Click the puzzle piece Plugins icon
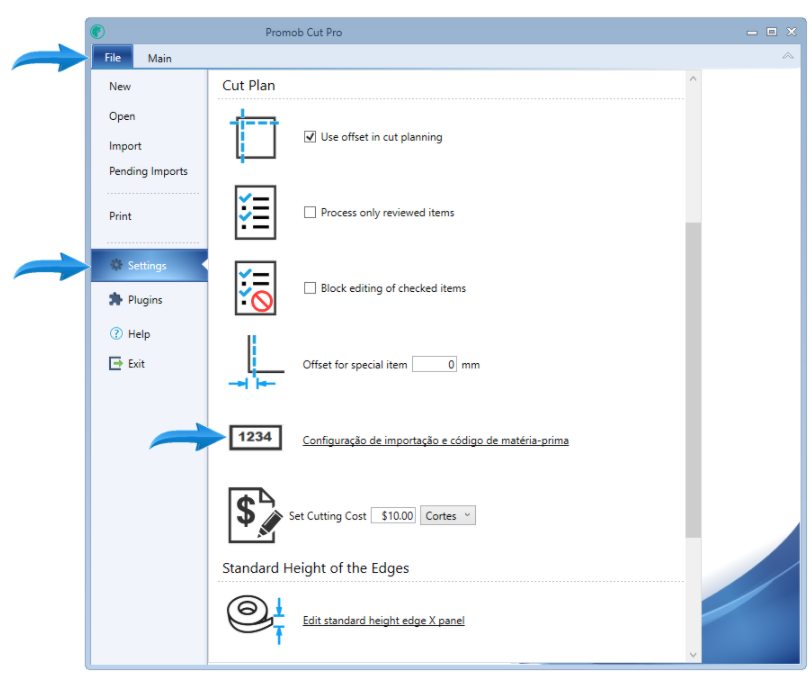 click(115, 299)
